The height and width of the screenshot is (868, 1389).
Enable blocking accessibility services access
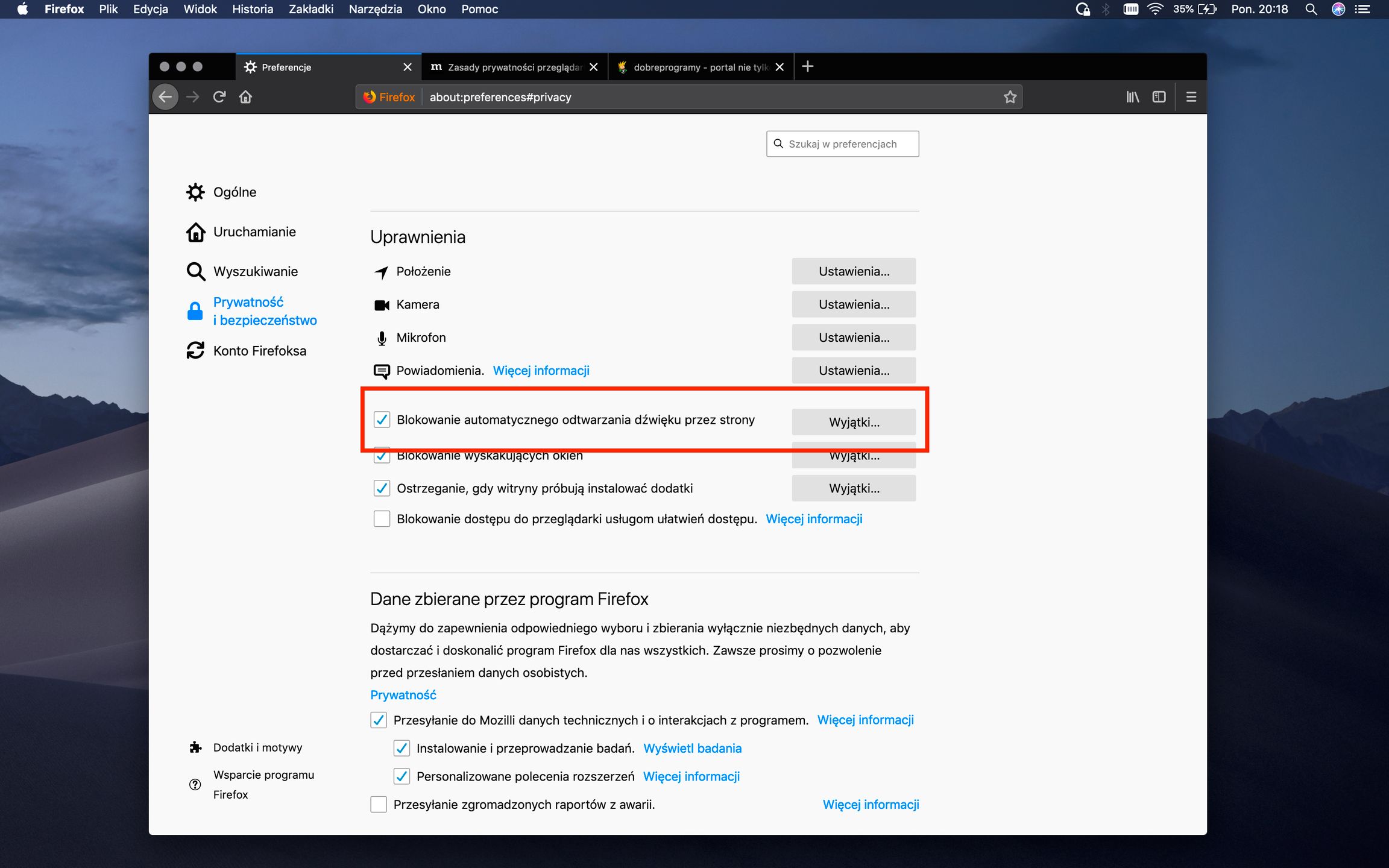coord(382,518)
